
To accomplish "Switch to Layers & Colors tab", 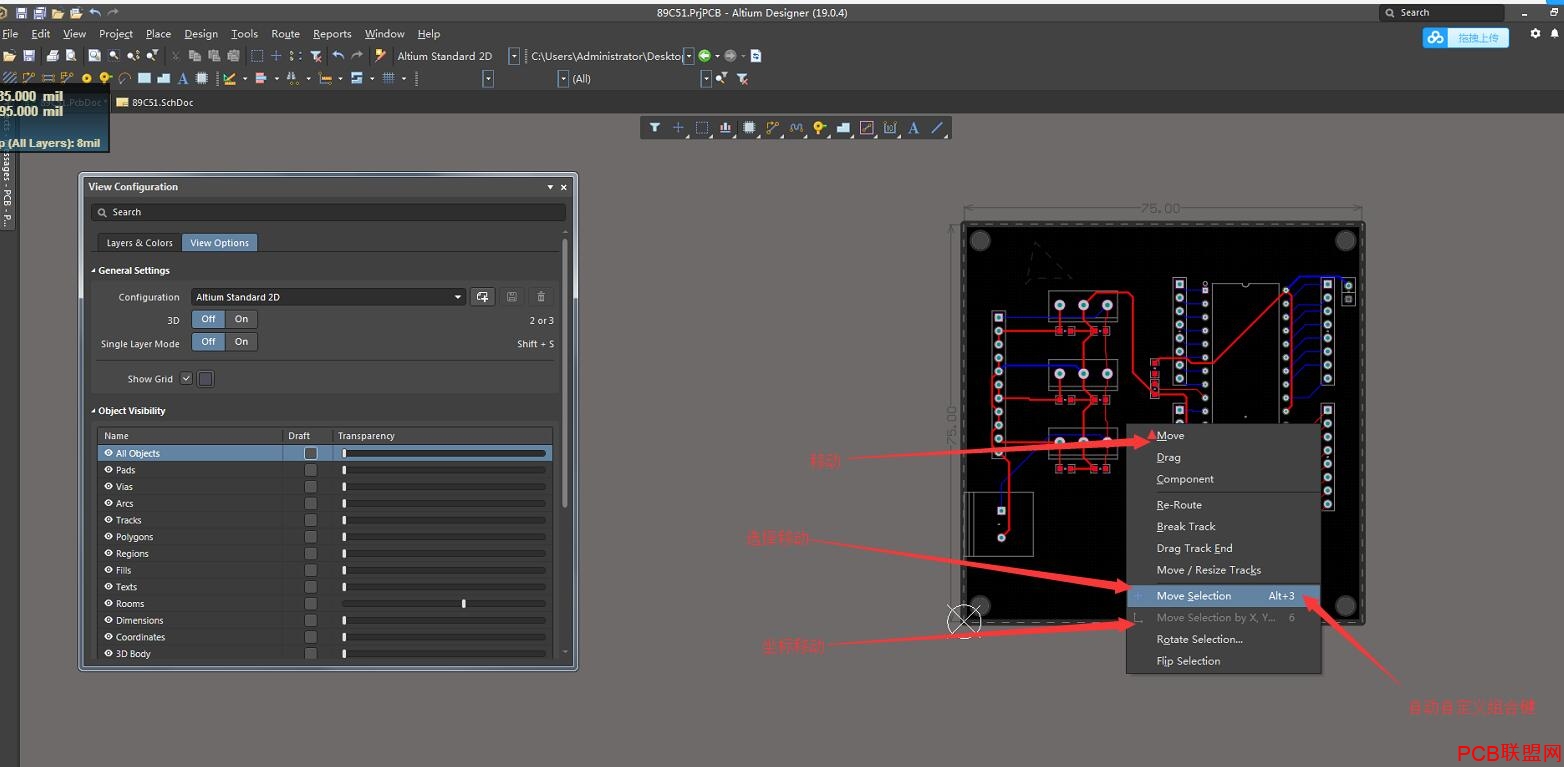I will 140,243.
